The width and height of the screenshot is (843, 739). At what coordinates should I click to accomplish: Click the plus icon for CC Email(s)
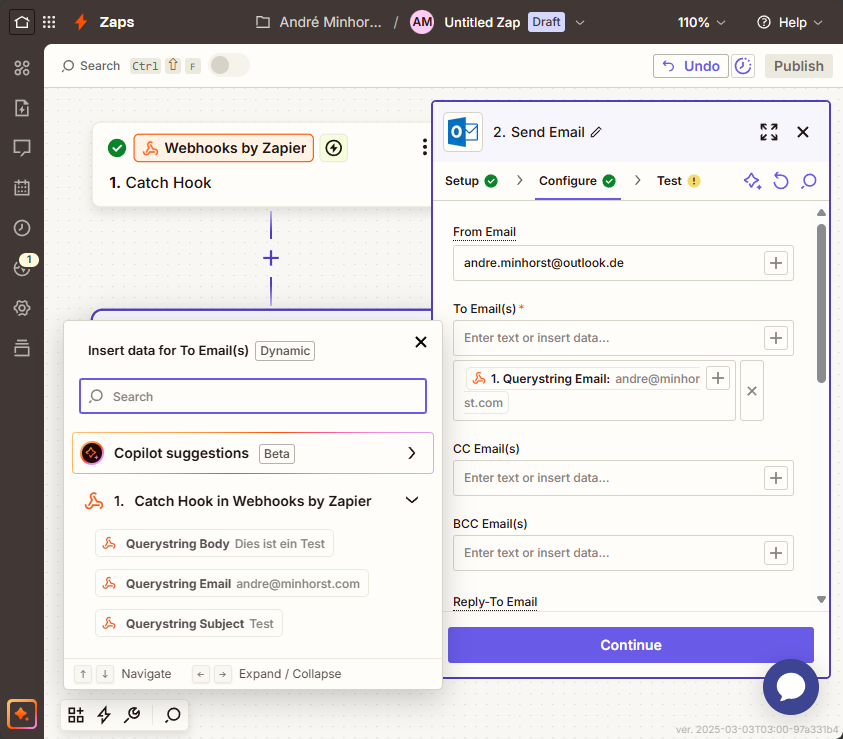click(776, 478)
